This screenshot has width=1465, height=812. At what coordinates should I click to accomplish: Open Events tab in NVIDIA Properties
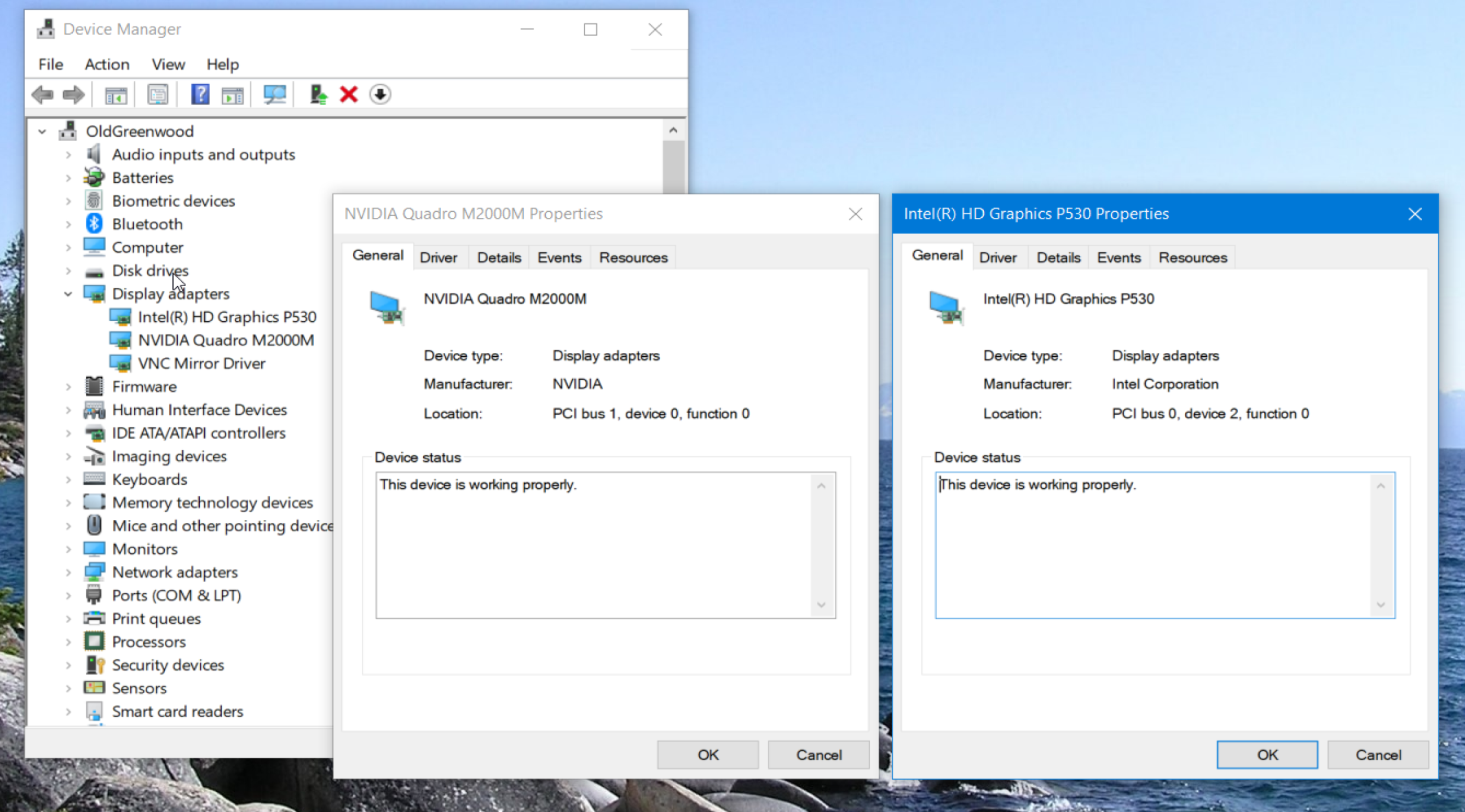pos(560,257)
